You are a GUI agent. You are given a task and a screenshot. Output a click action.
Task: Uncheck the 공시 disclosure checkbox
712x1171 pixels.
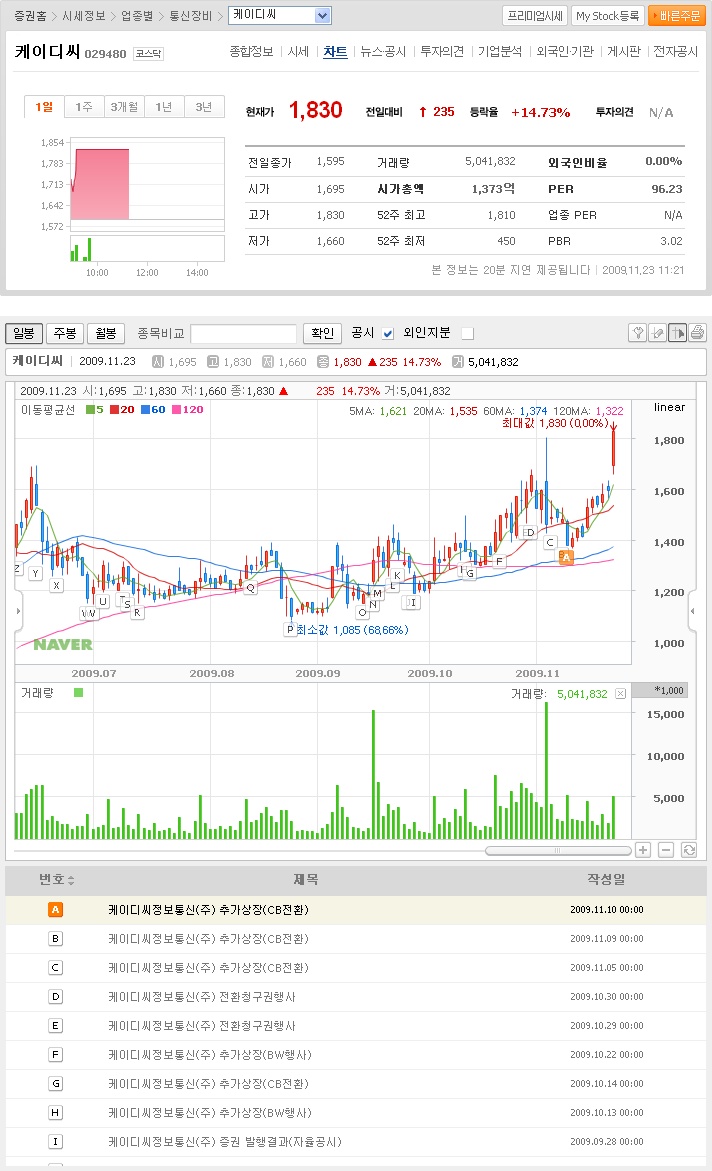coord(388,333)
